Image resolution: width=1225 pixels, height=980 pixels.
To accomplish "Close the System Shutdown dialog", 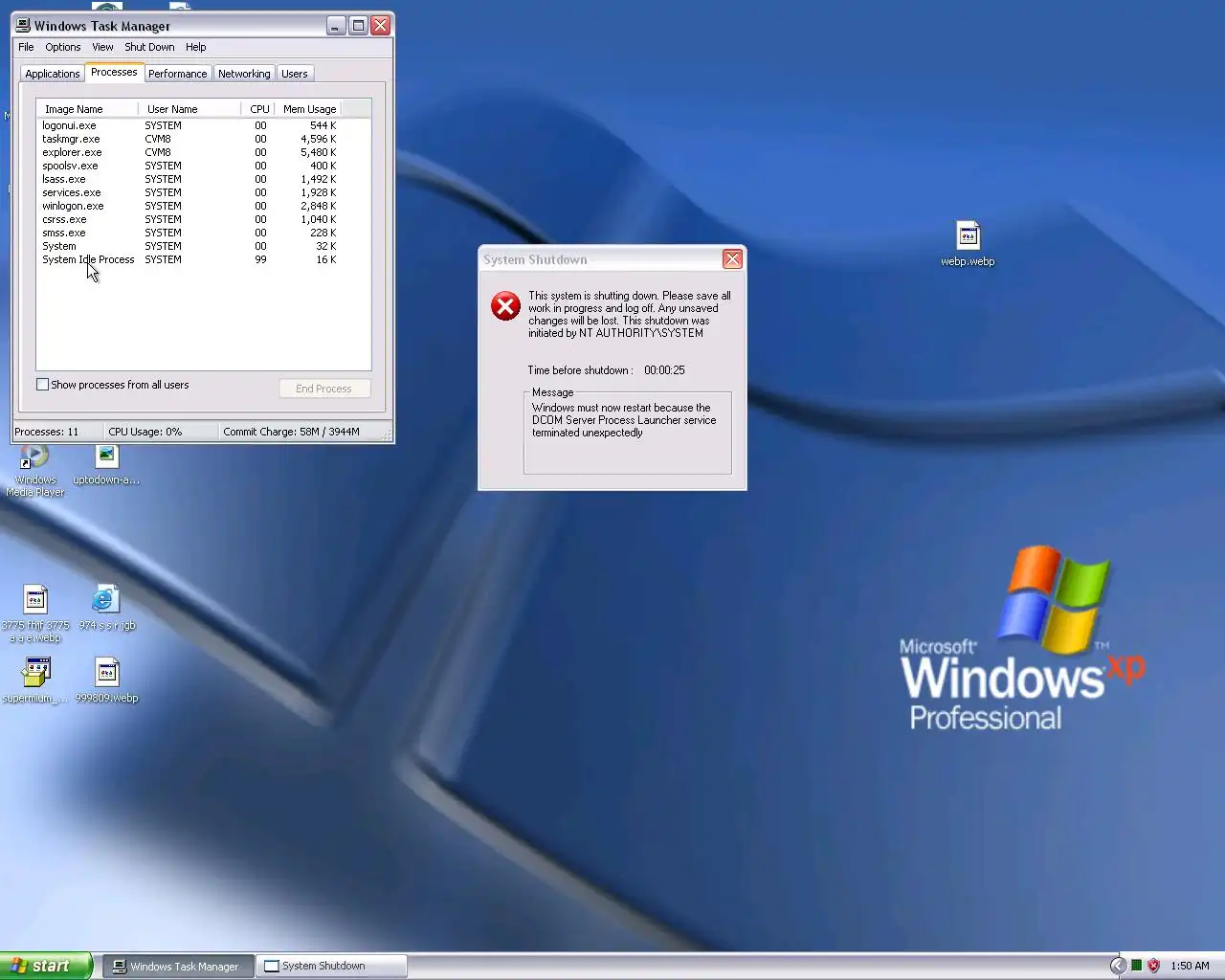I will pyautogui.click(x=732, y=258).
